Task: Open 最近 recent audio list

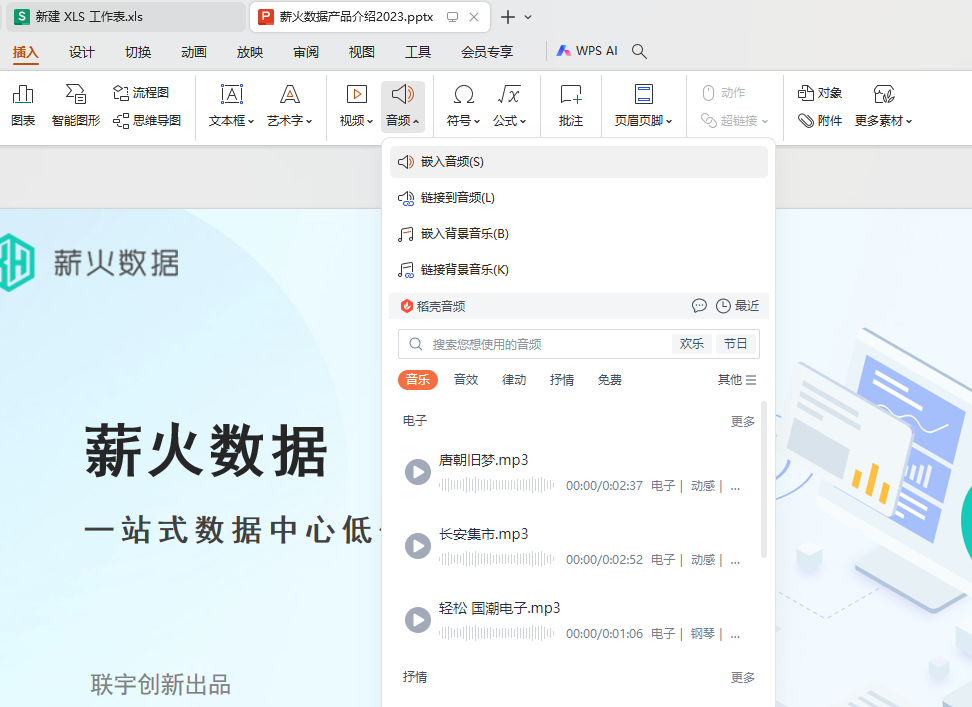Action: pos(737,305)
